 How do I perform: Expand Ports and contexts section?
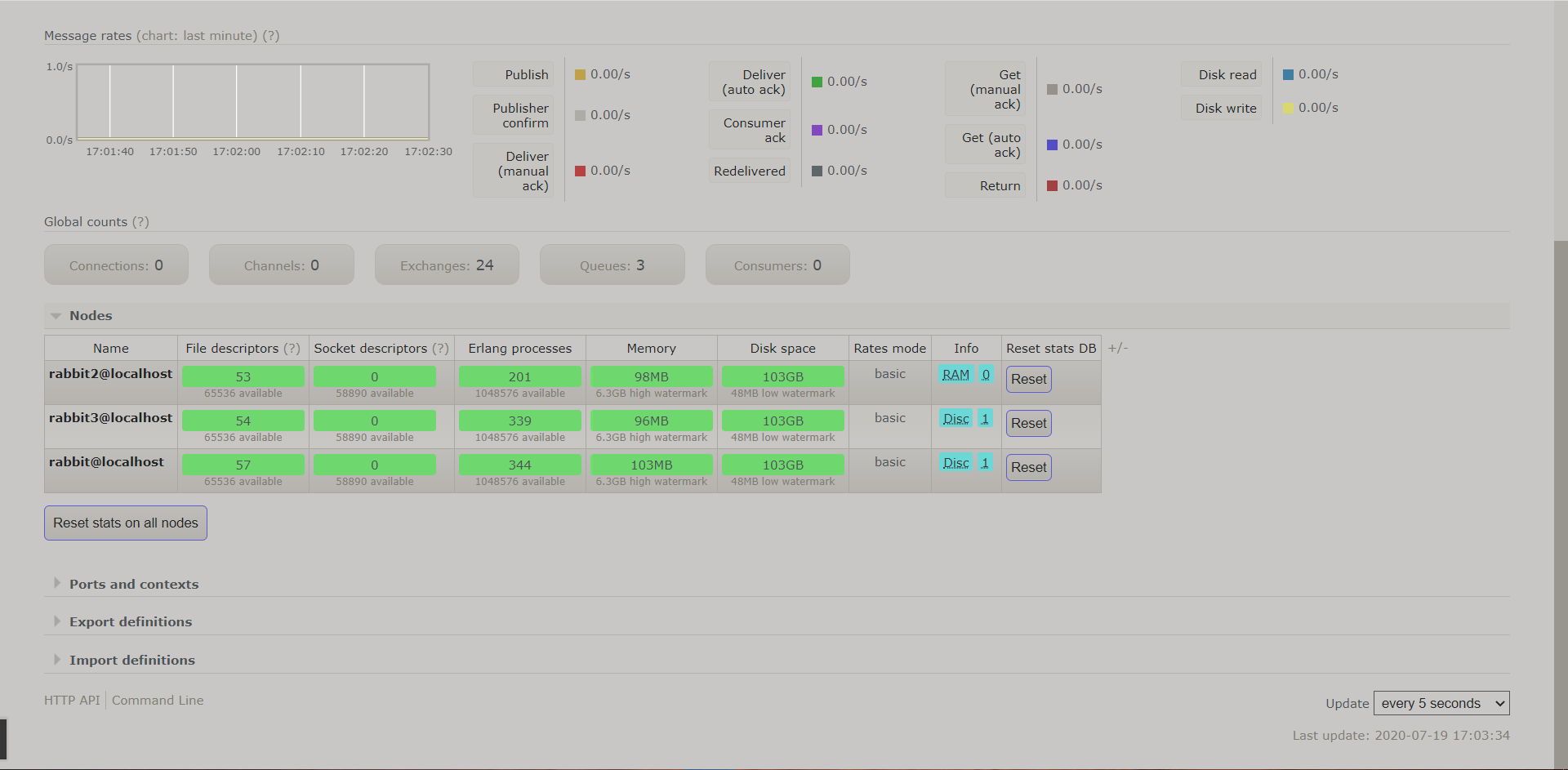point(133,584)
